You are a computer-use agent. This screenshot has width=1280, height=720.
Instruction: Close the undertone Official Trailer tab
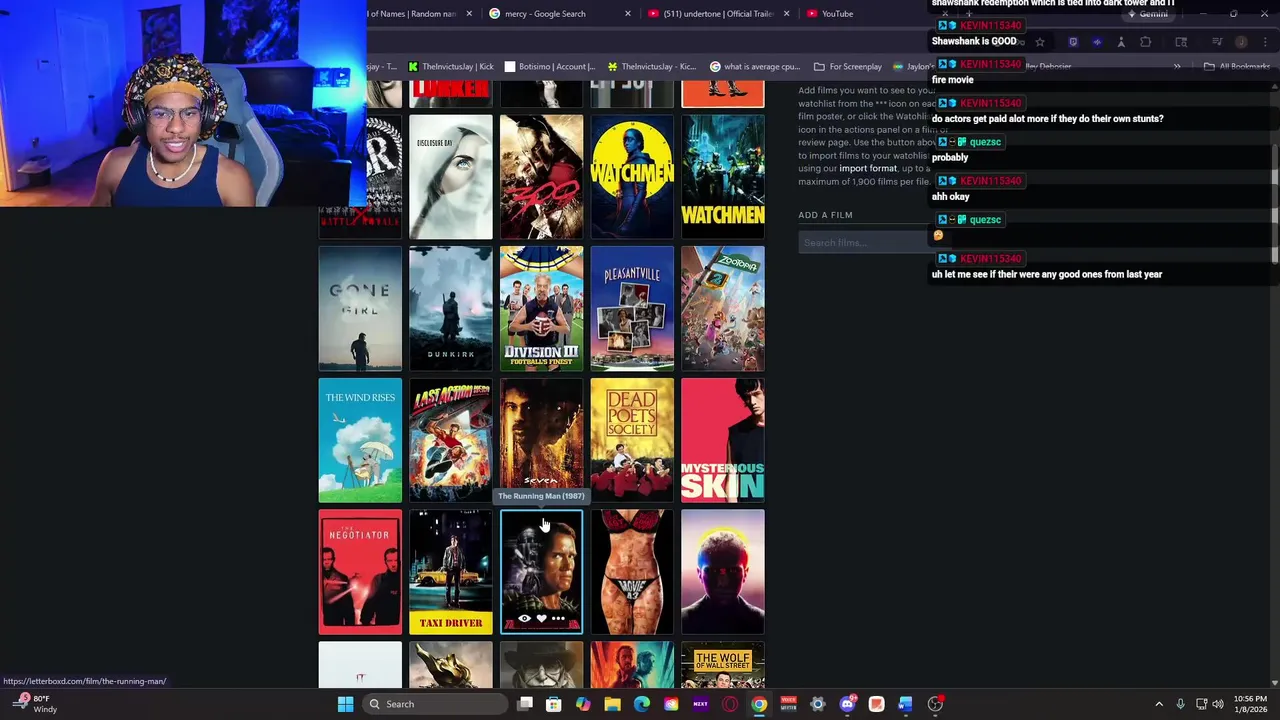(x=786, y=14)
